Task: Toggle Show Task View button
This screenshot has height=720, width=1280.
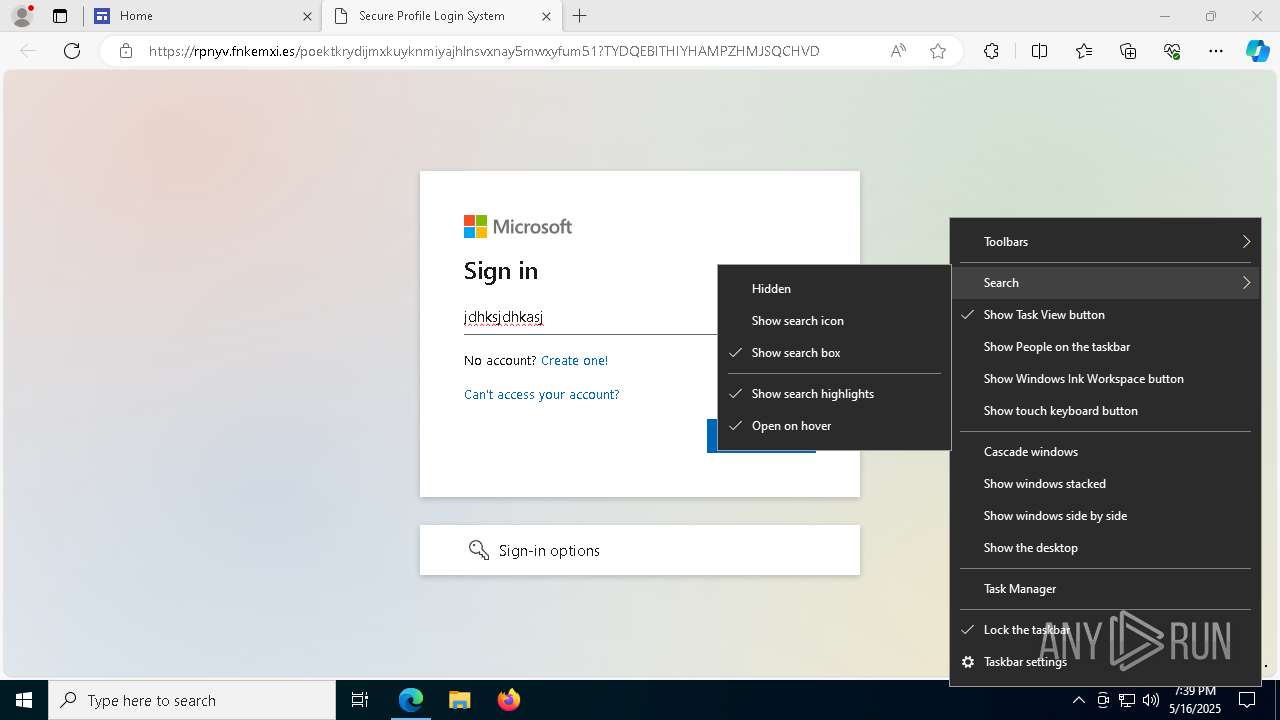Action: [x=1105, y=315]
